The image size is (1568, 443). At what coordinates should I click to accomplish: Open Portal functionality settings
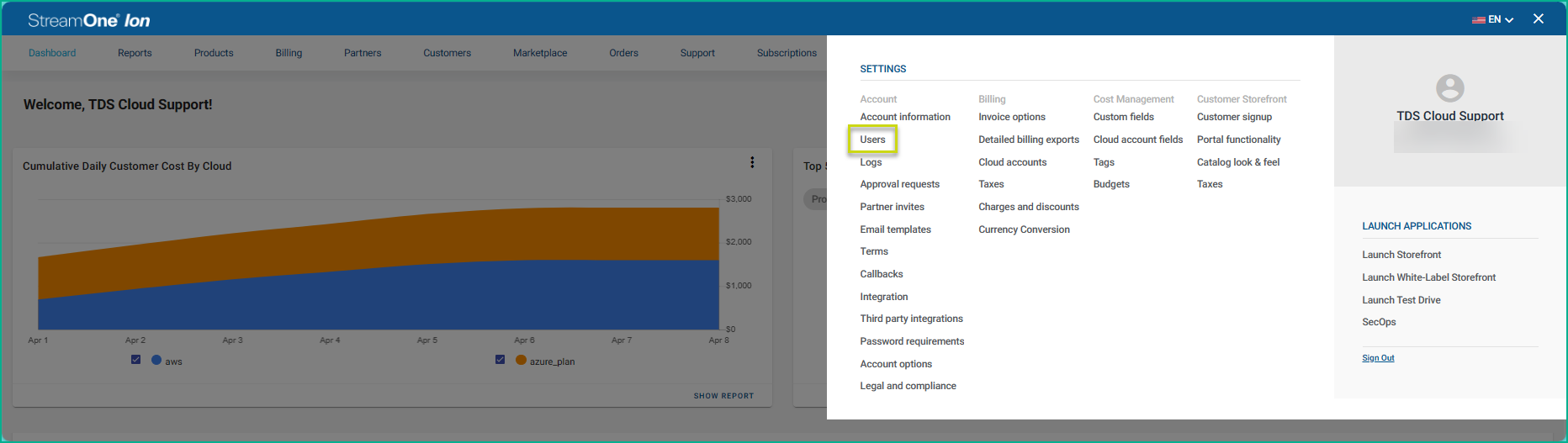pos(1238,140)
